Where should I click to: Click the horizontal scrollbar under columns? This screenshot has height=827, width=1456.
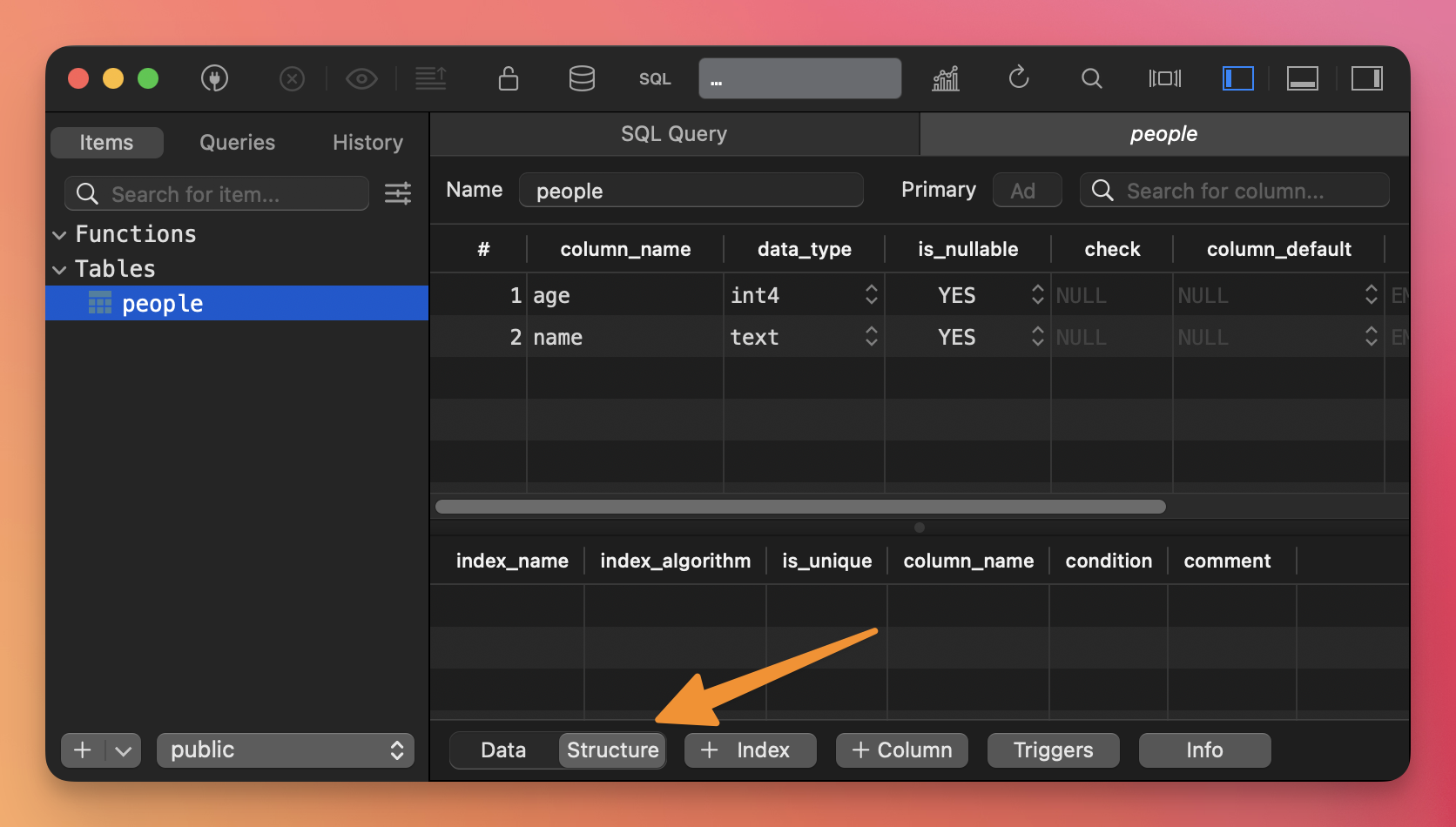click(799, 507)
